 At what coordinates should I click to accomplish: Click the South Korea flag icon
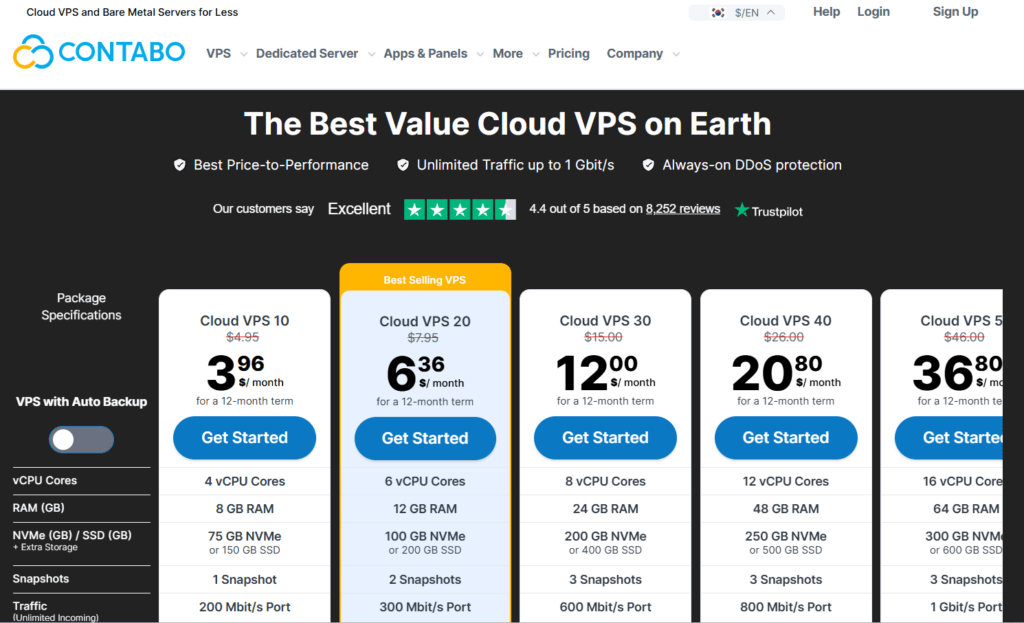(717, 13)
